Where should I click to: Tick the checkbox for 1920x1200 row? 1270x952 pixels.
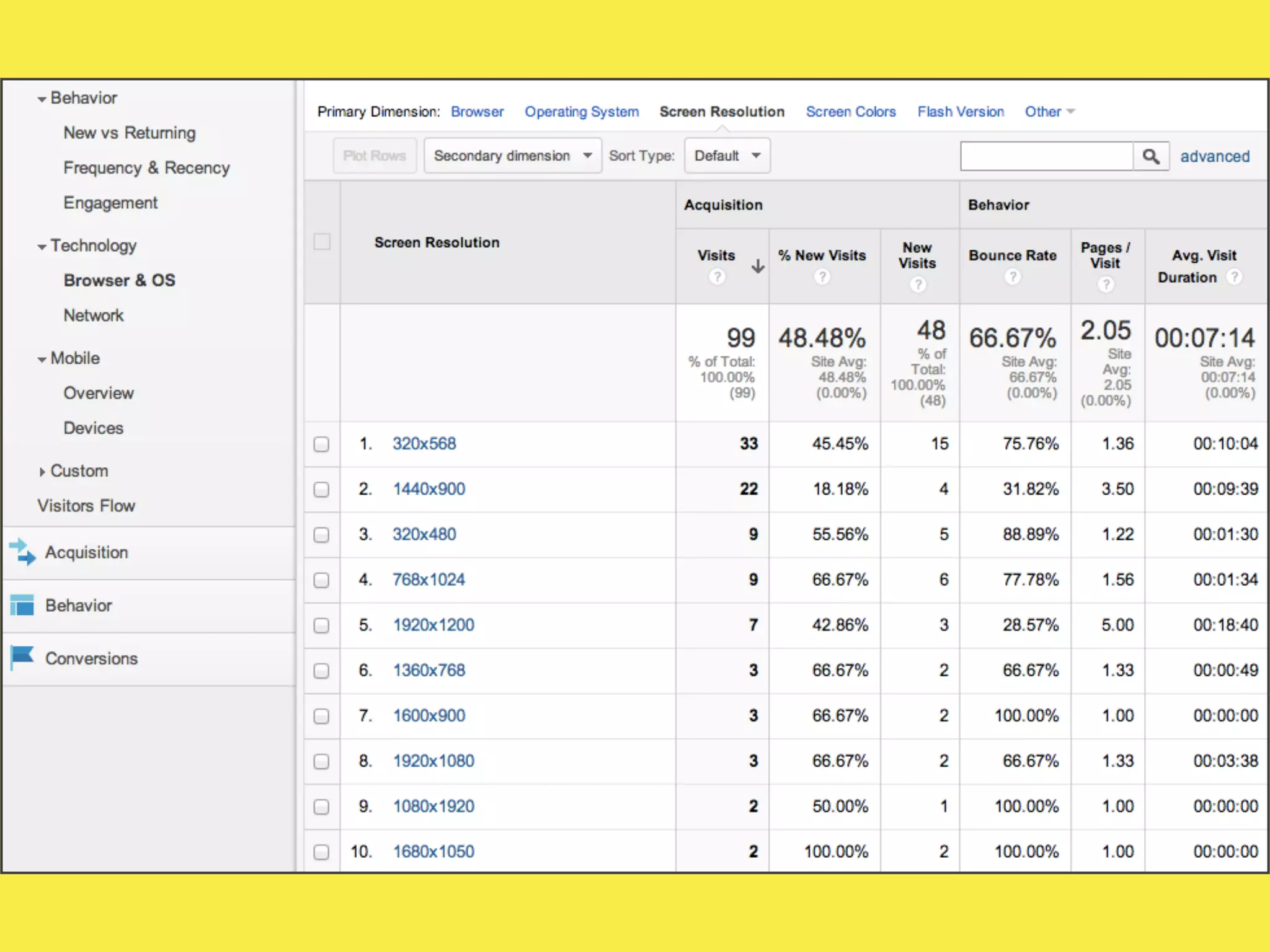point(321,625)
